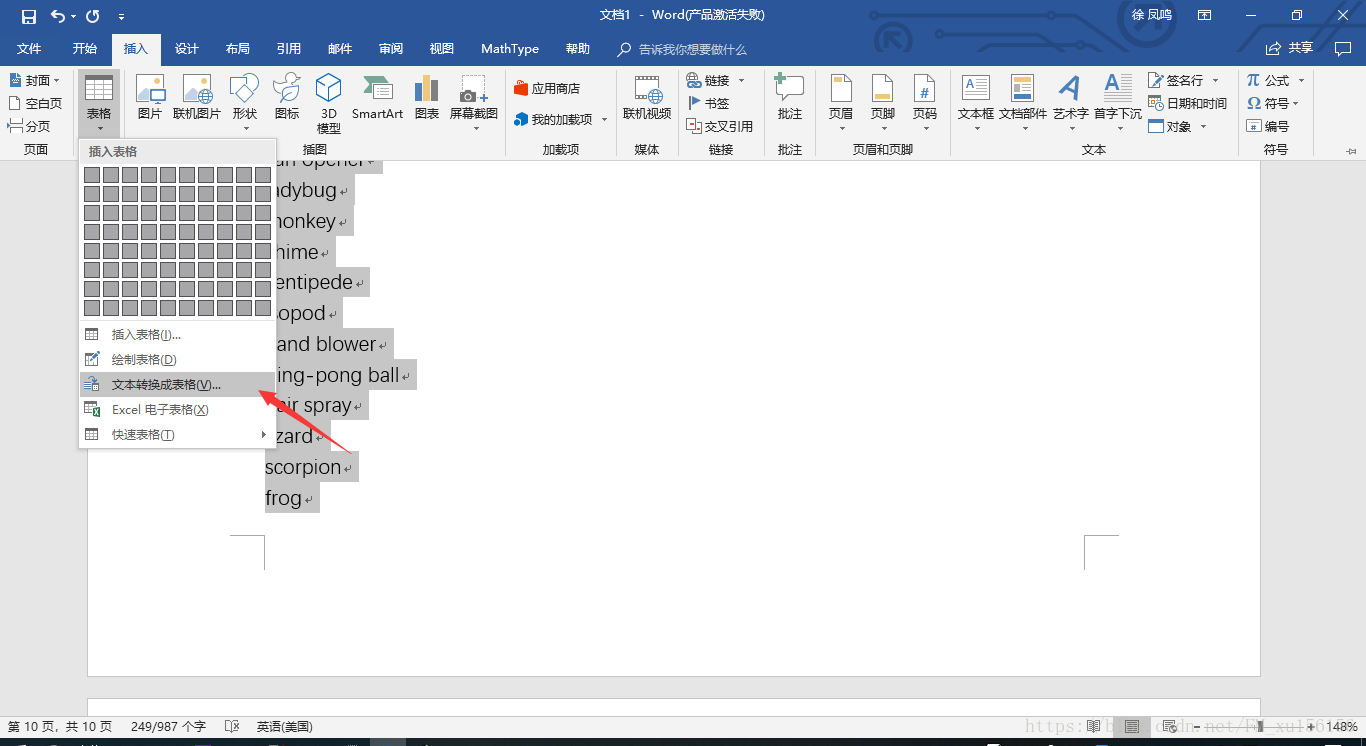
Task: Select the print layout view icon
Action: coord(1131,727)
